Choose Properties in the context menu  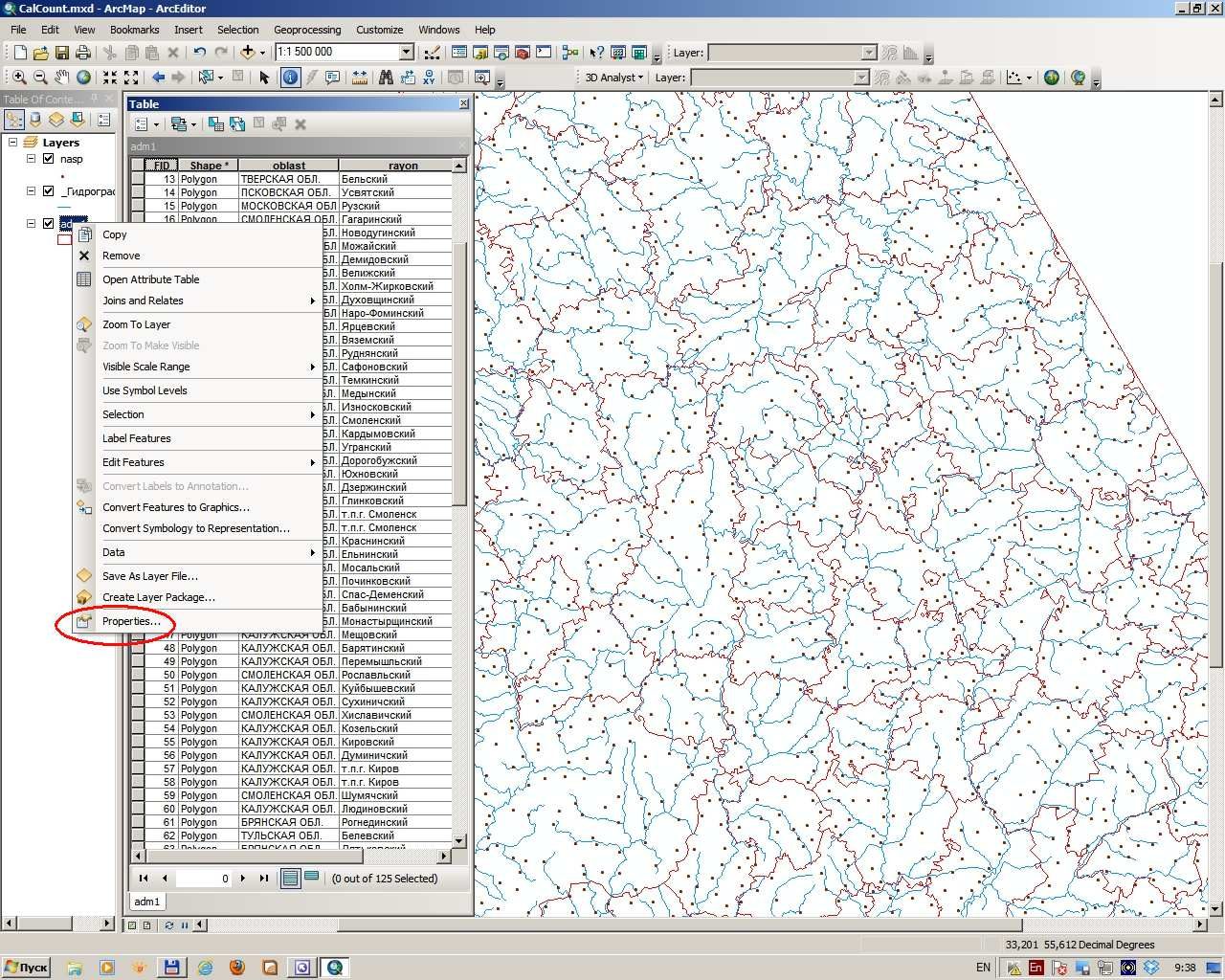(x=131, y=621)
